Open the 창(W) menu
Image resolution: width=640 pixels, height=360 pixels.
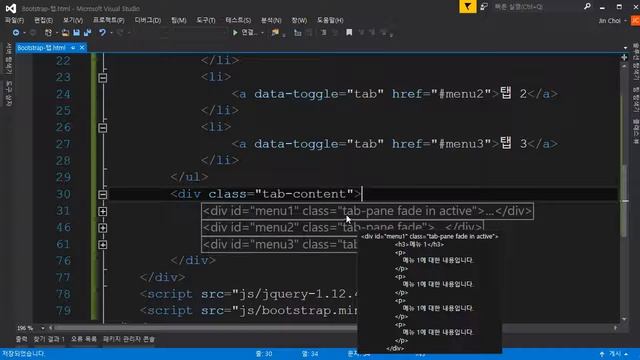click(x=299, y=20)
